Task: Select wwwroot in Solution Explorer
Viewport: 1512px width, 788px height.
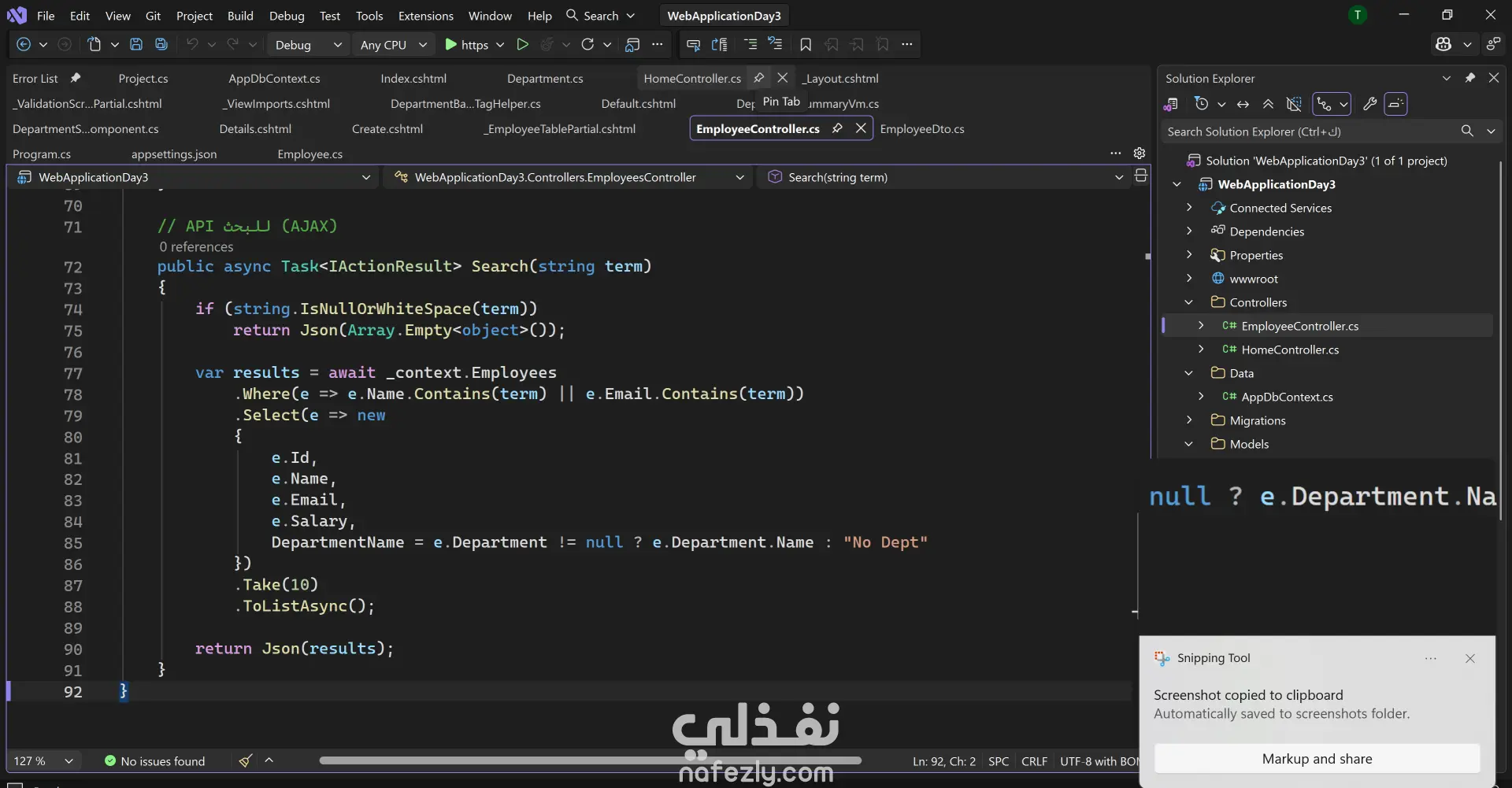Action: 1254,279
